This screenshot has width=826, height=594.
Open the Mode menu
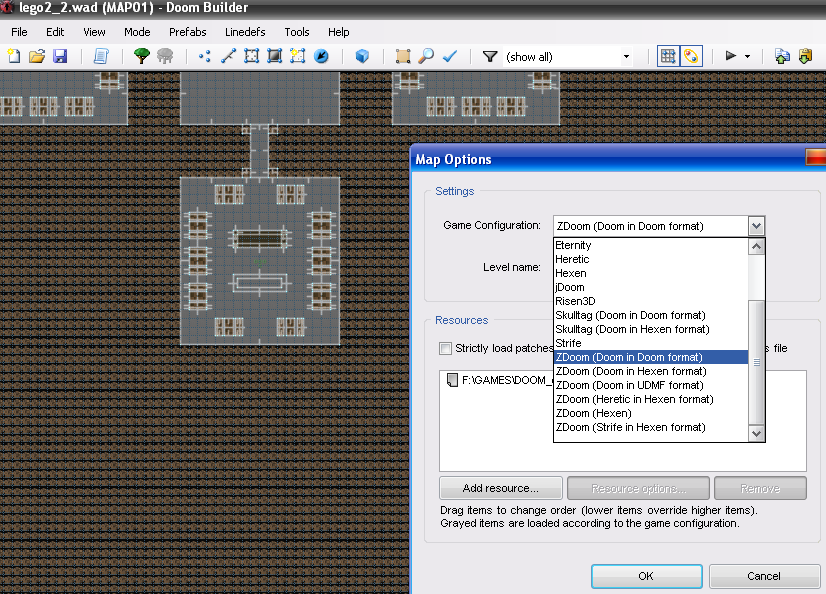[137, 32]
